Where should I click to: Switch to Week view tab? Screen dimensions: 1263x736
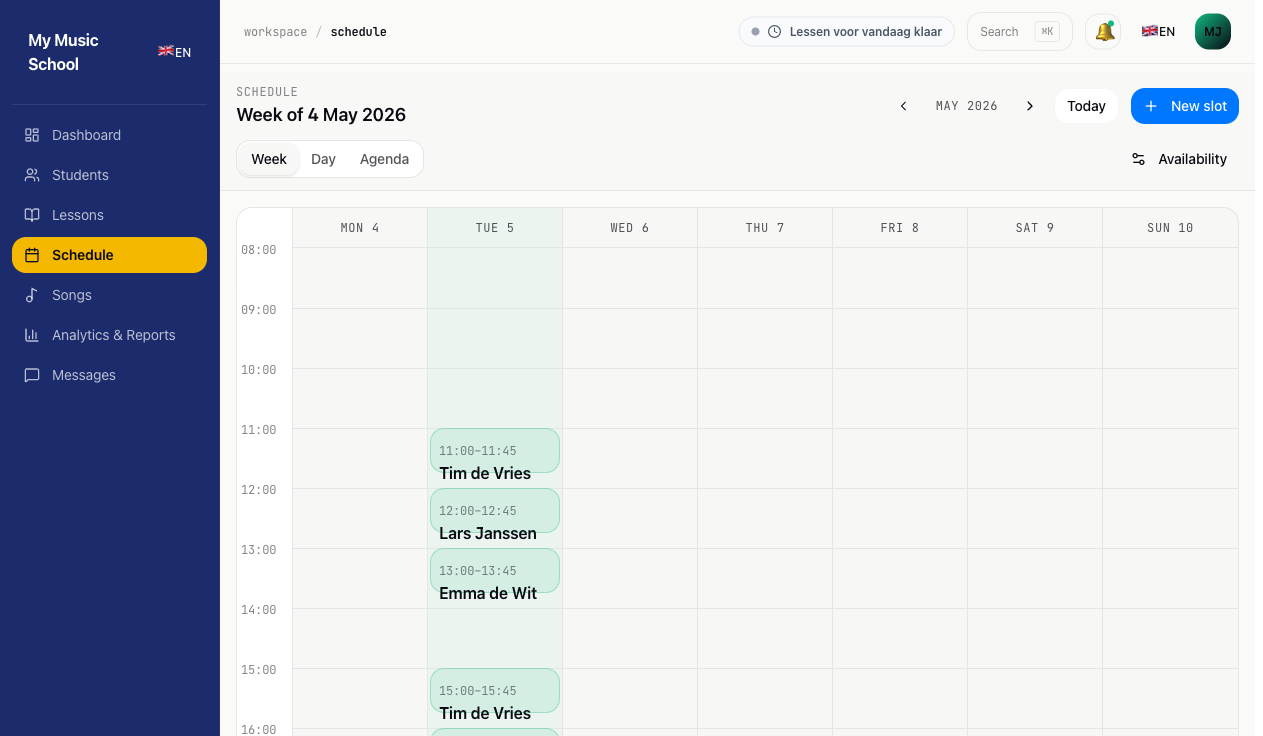click(x=269, y=159)
